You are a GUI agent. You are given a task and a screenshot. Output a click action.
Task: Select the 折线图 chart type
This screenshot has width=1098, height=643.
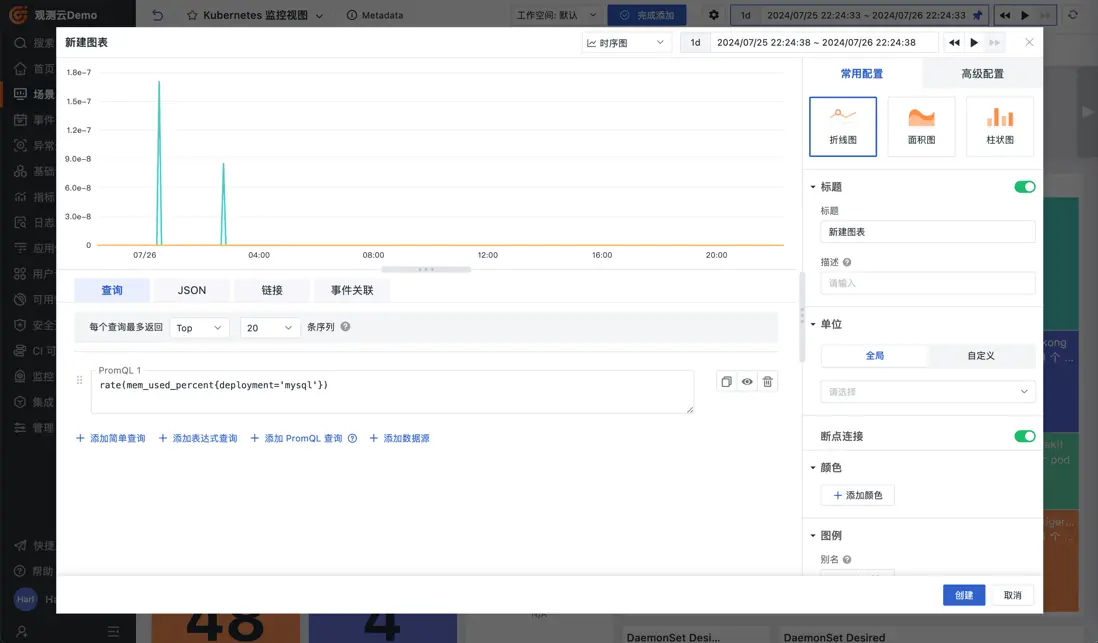[x=842, y=126]
